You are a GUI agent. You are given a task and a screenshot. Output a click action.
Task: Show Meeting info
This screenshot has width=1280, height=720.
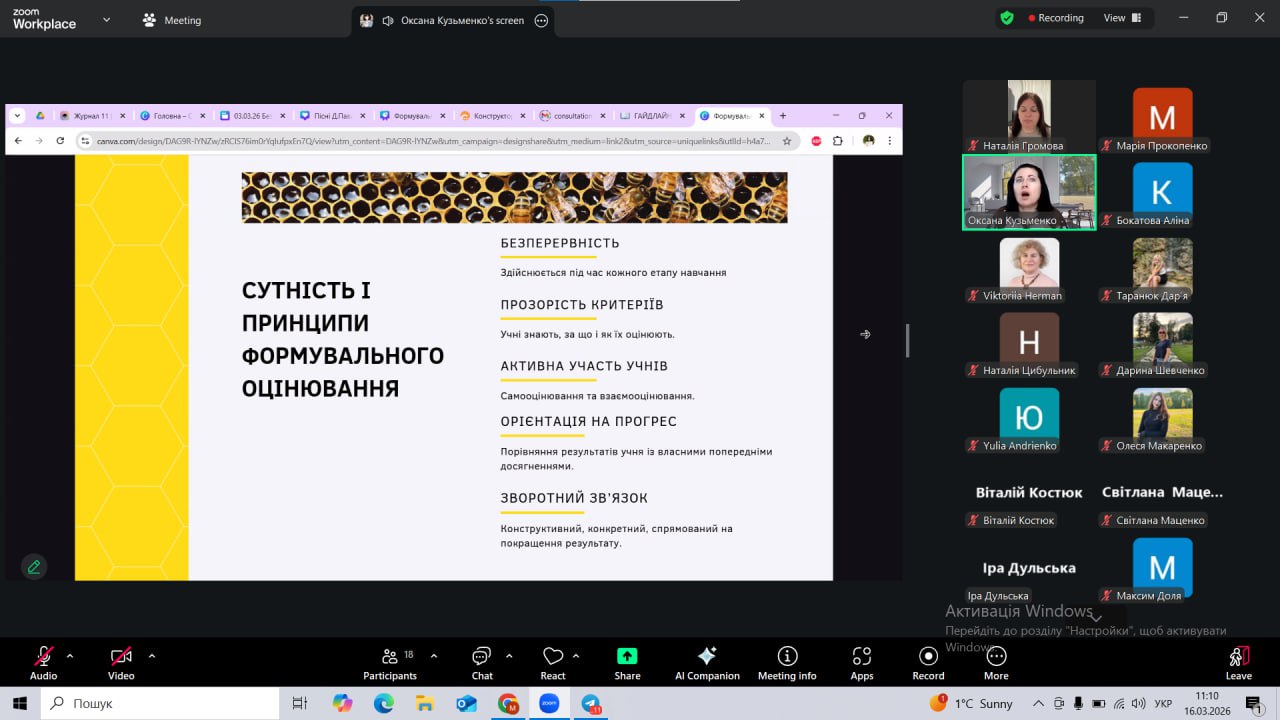point(787,662)
